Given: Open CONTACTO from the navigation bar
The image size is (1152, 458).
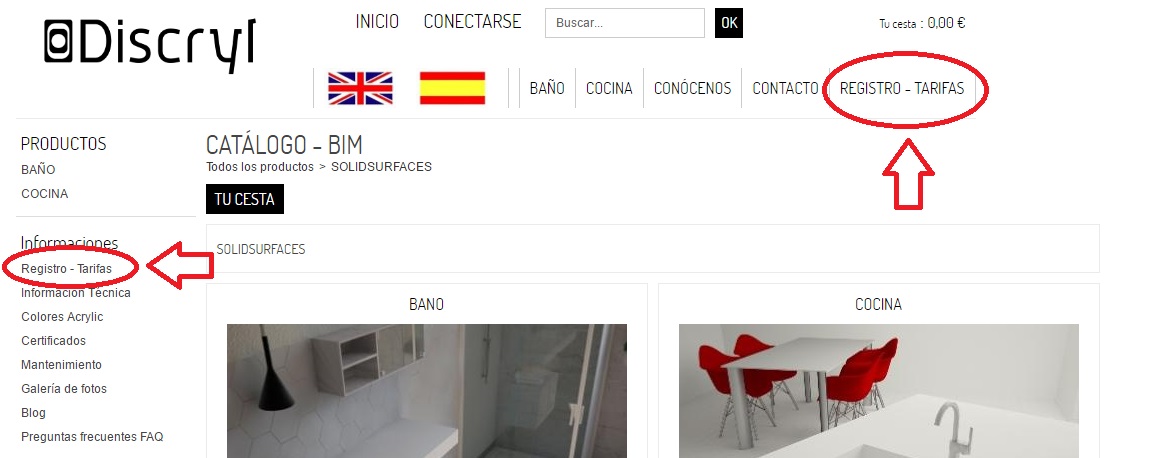Looking at the screenshot, I should (x=785, y=88).
